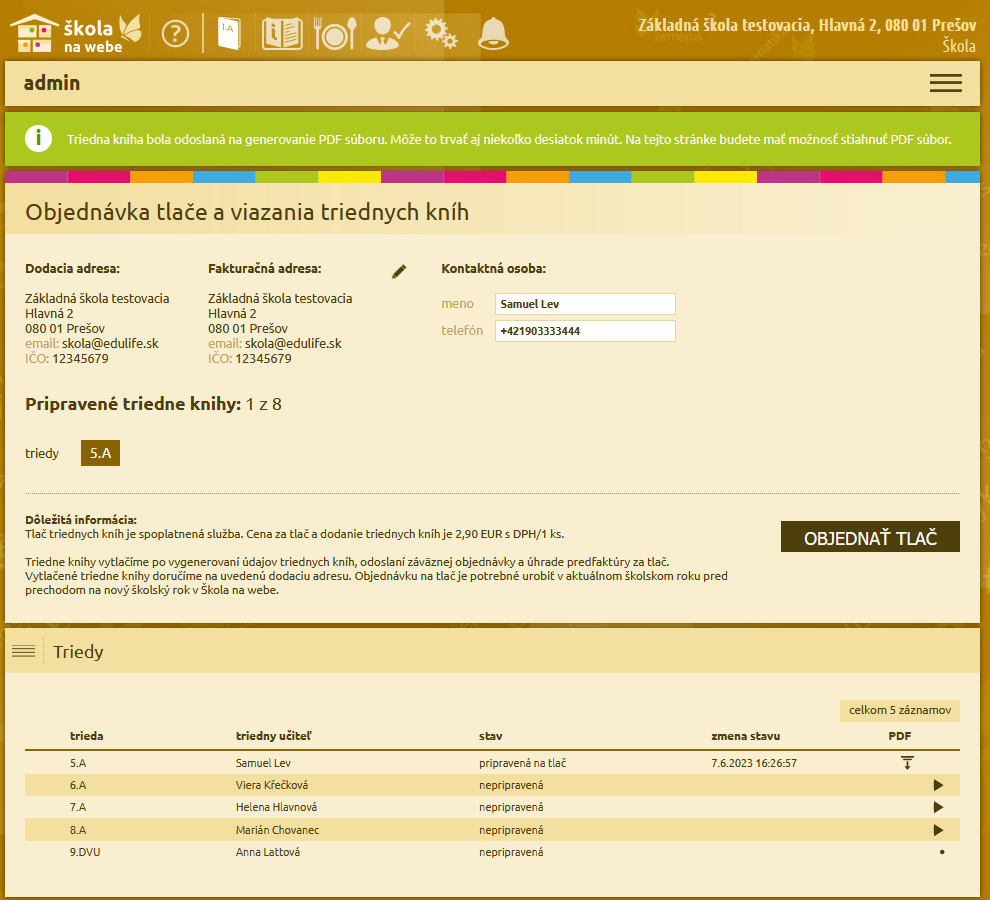990x900 pixels.
Task: Generate PDF for class 8.A
Action: (x=938, y=830)
